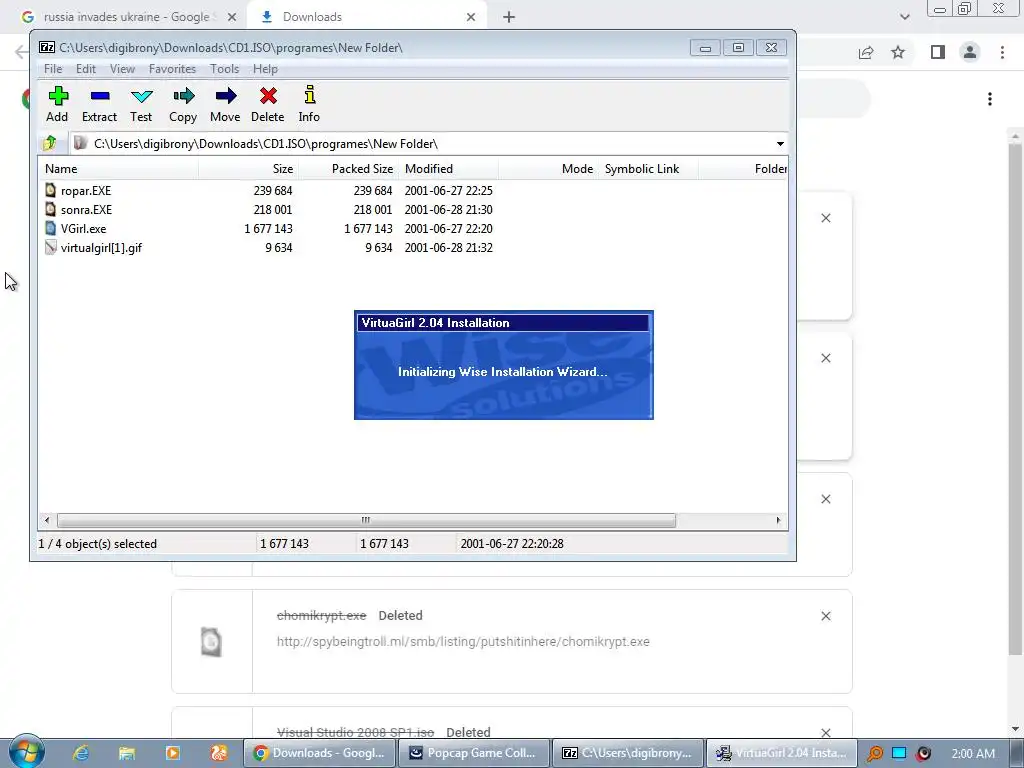This screenshot has height=768, width=1024.
Task: Toggle Chrome side panel icon
Action: pos(938,52)
